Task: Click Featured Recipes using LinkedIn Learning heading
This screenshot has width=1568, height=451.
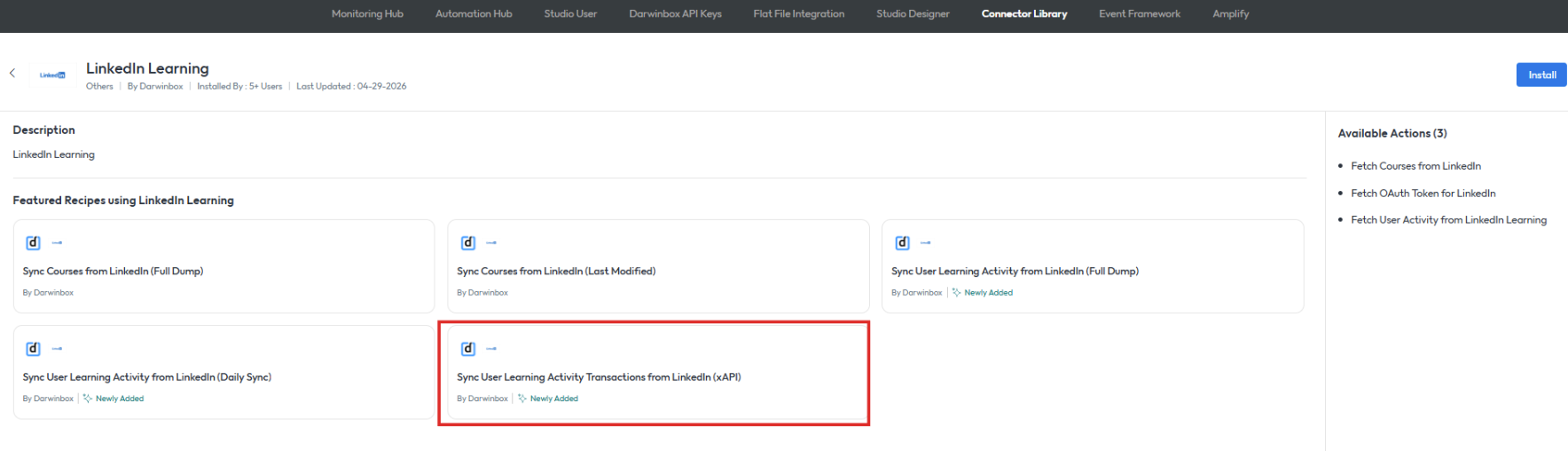Action: tap(123, 201)
